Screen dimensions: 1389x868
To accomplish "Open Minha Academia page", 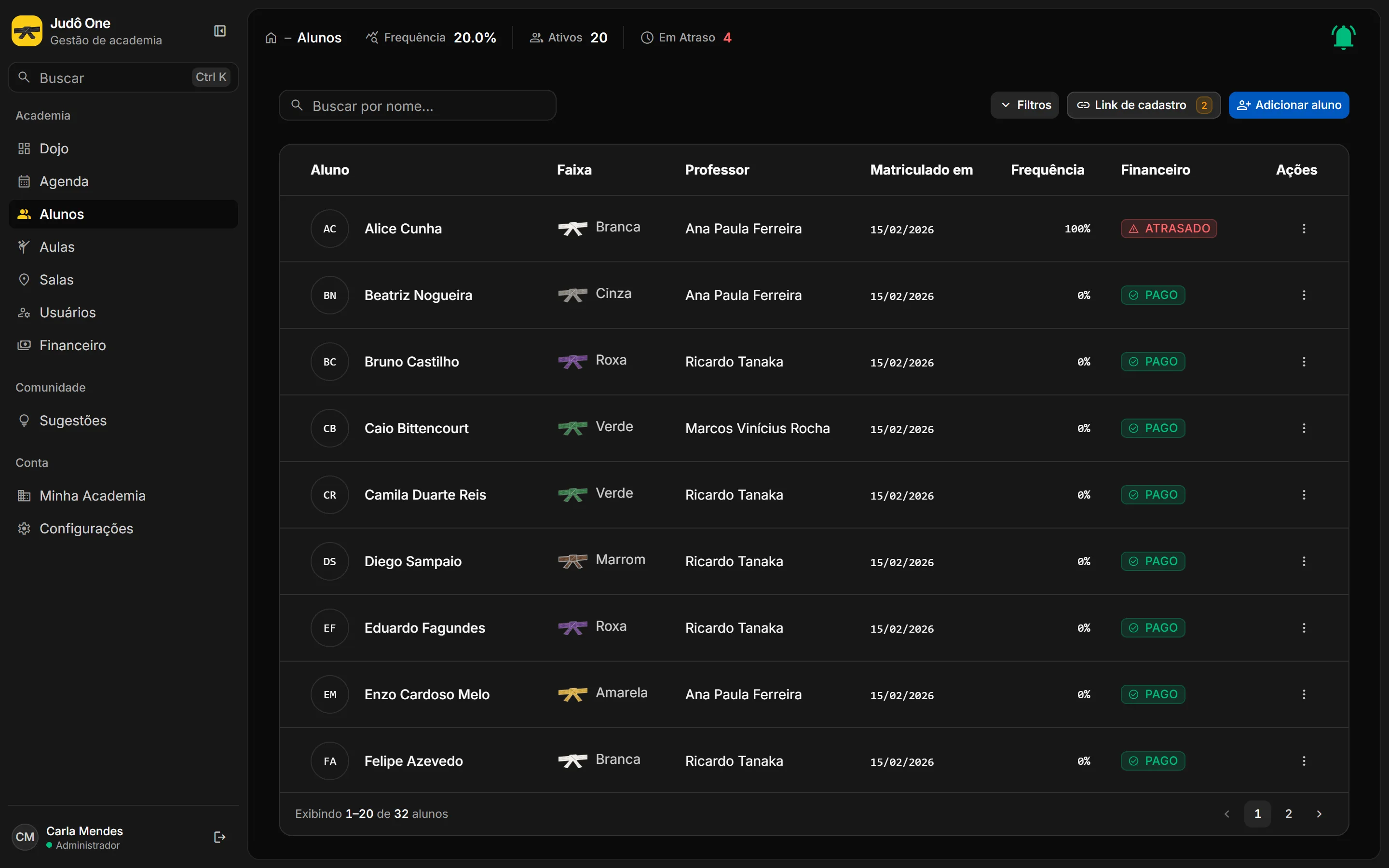I will [x=123, y=495].
